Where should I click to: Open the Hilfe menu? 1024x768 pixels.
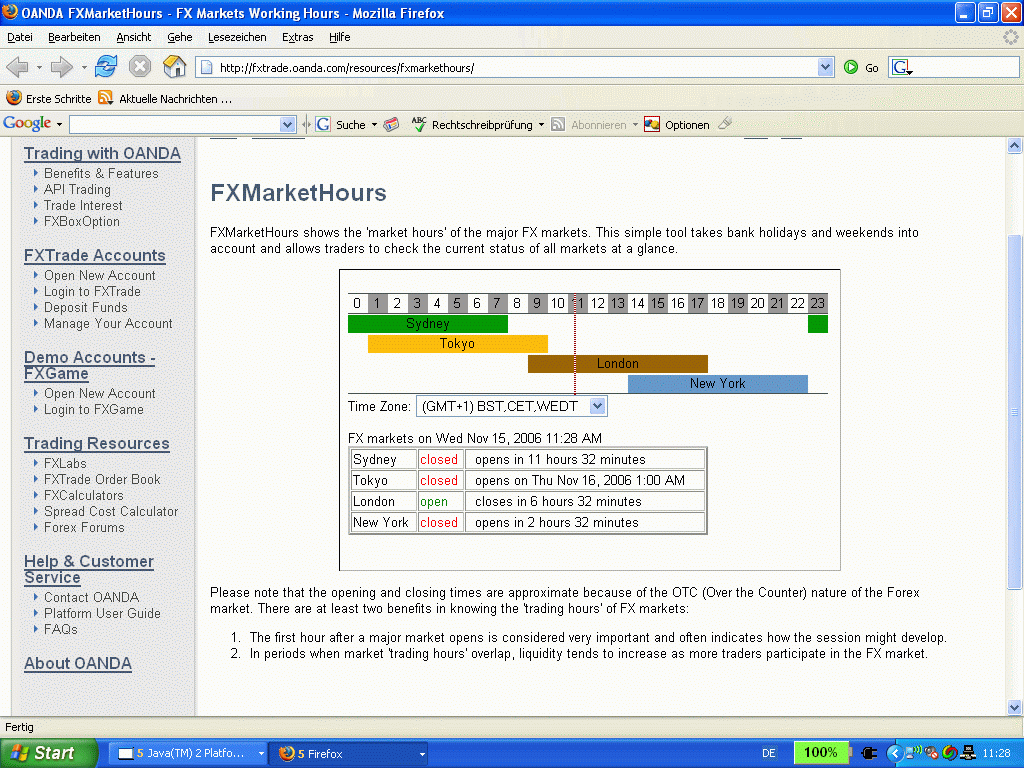(x=340, y=37)
